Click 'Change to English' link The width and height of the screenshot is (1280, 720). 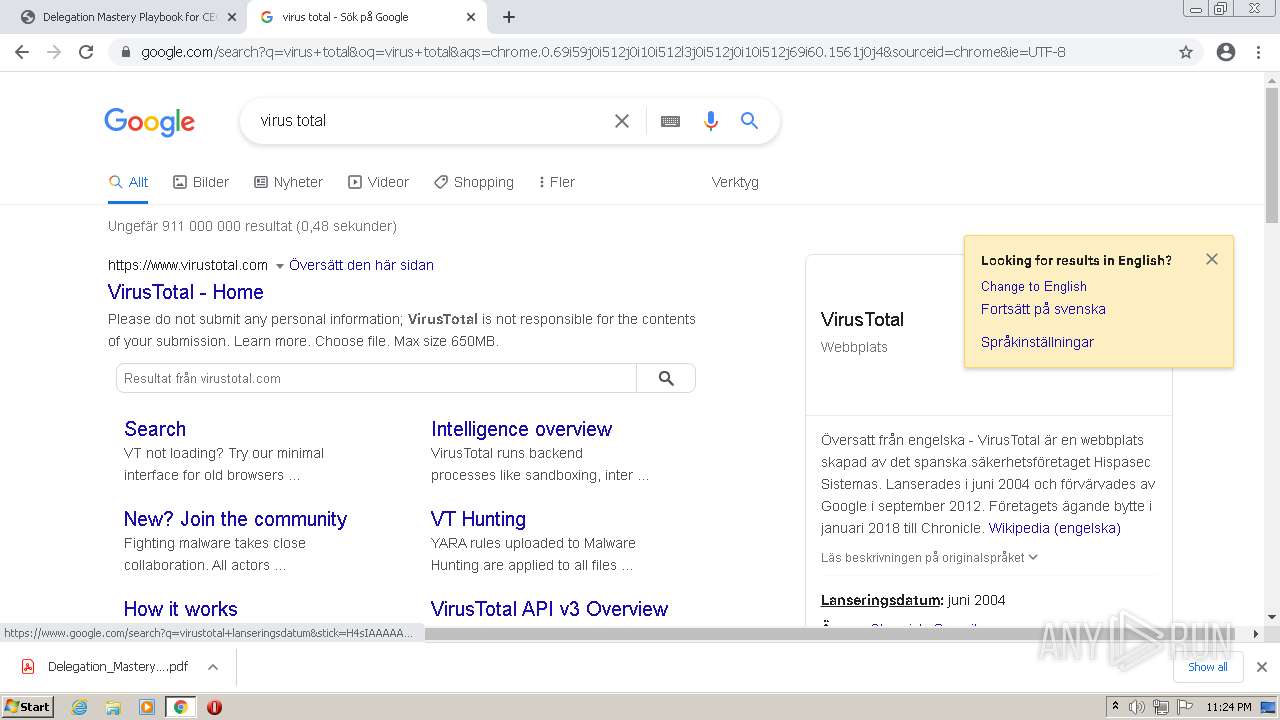point(1034,286)
